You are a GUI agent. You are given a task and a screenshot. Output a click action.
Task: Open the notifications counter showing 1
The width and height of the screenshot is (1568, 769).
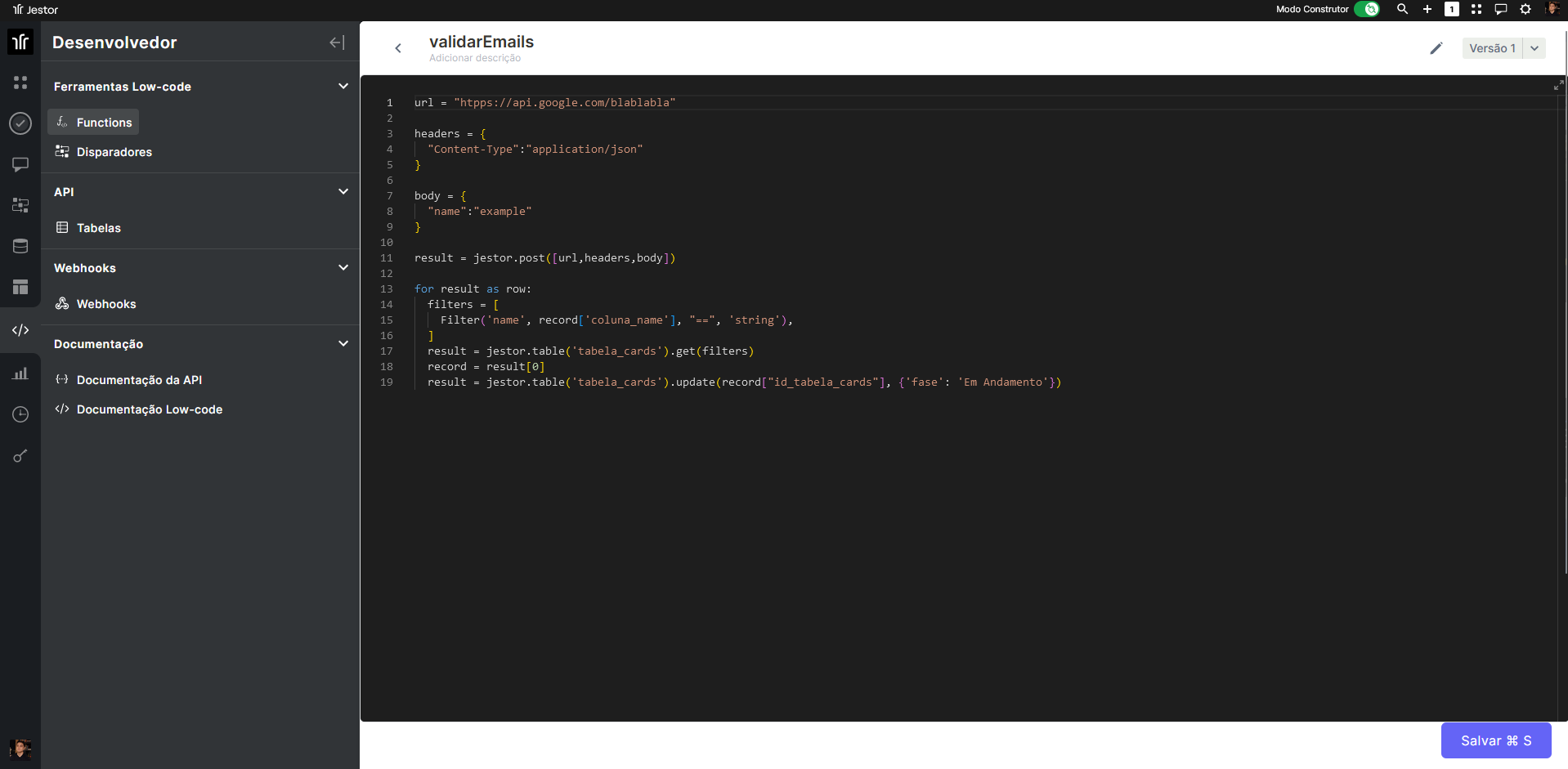point(1452,9)
